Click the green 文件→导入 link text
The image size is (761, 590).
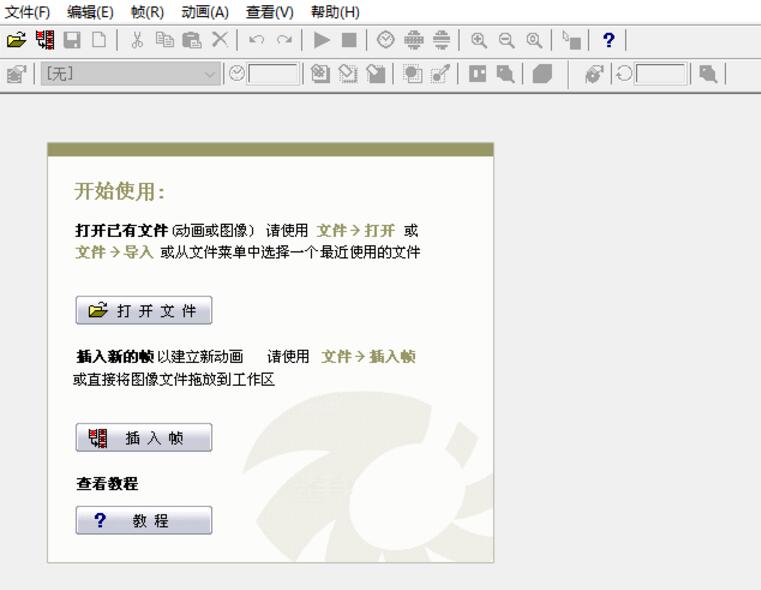point(115,252)
